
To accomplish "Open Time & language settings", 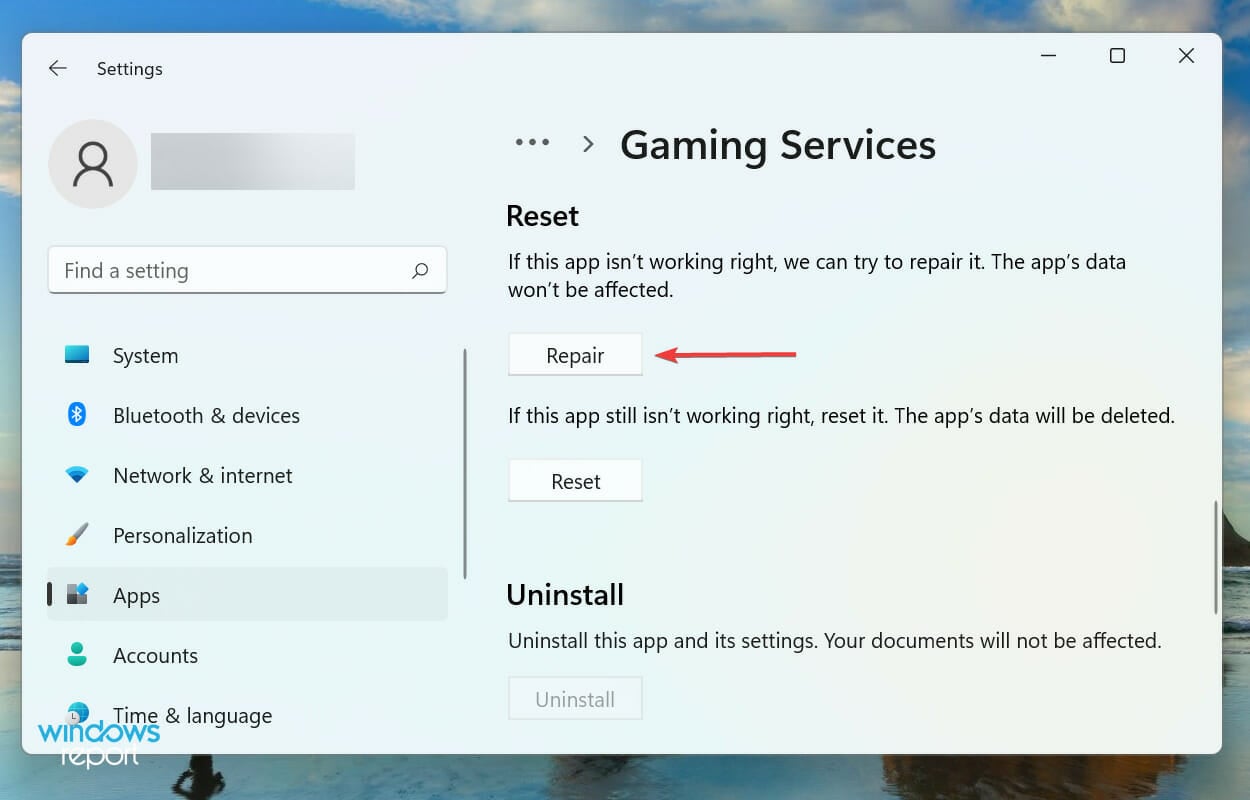I will click(x=192, y=716).
